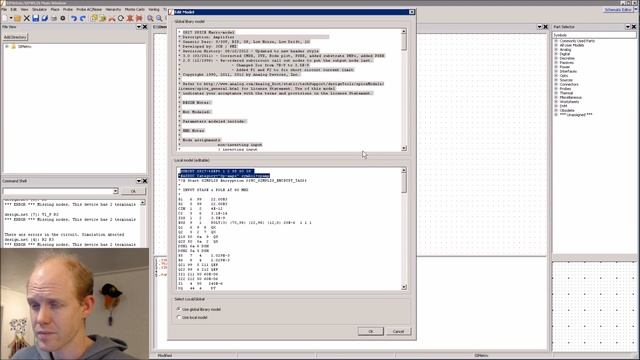Click the global library model scrollbar thumb
The height and width of the screenshot is (360, 640).
coord(404,42)
